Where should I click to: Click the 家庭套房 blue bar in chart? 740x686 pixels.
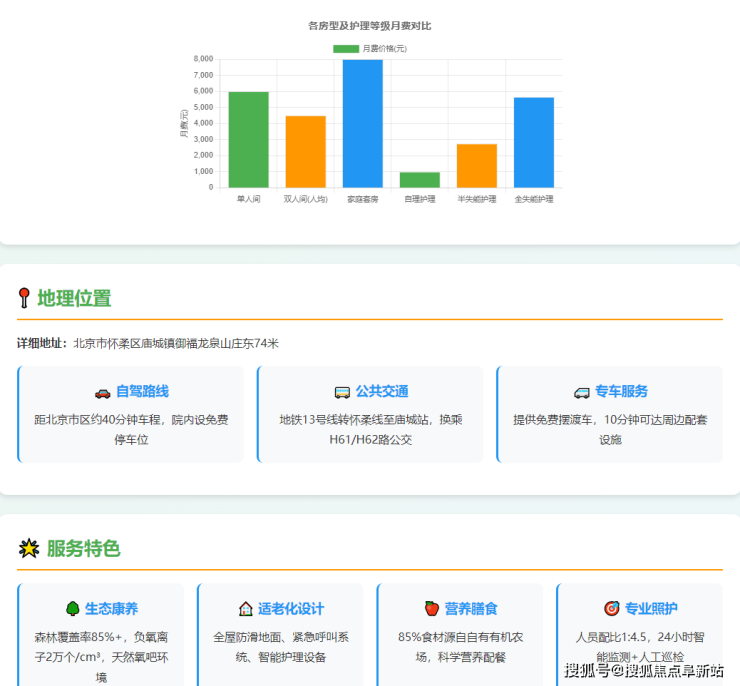(x=363, y=123)
